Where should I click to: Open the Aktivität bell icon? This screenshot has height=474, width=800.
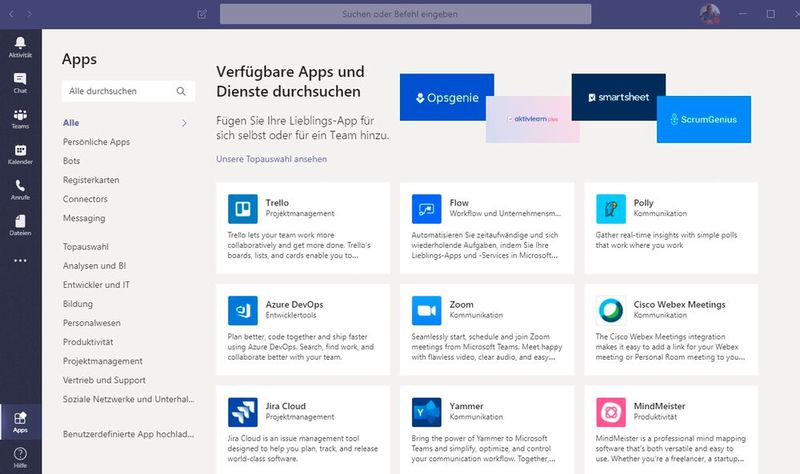(x=20, y=46)
